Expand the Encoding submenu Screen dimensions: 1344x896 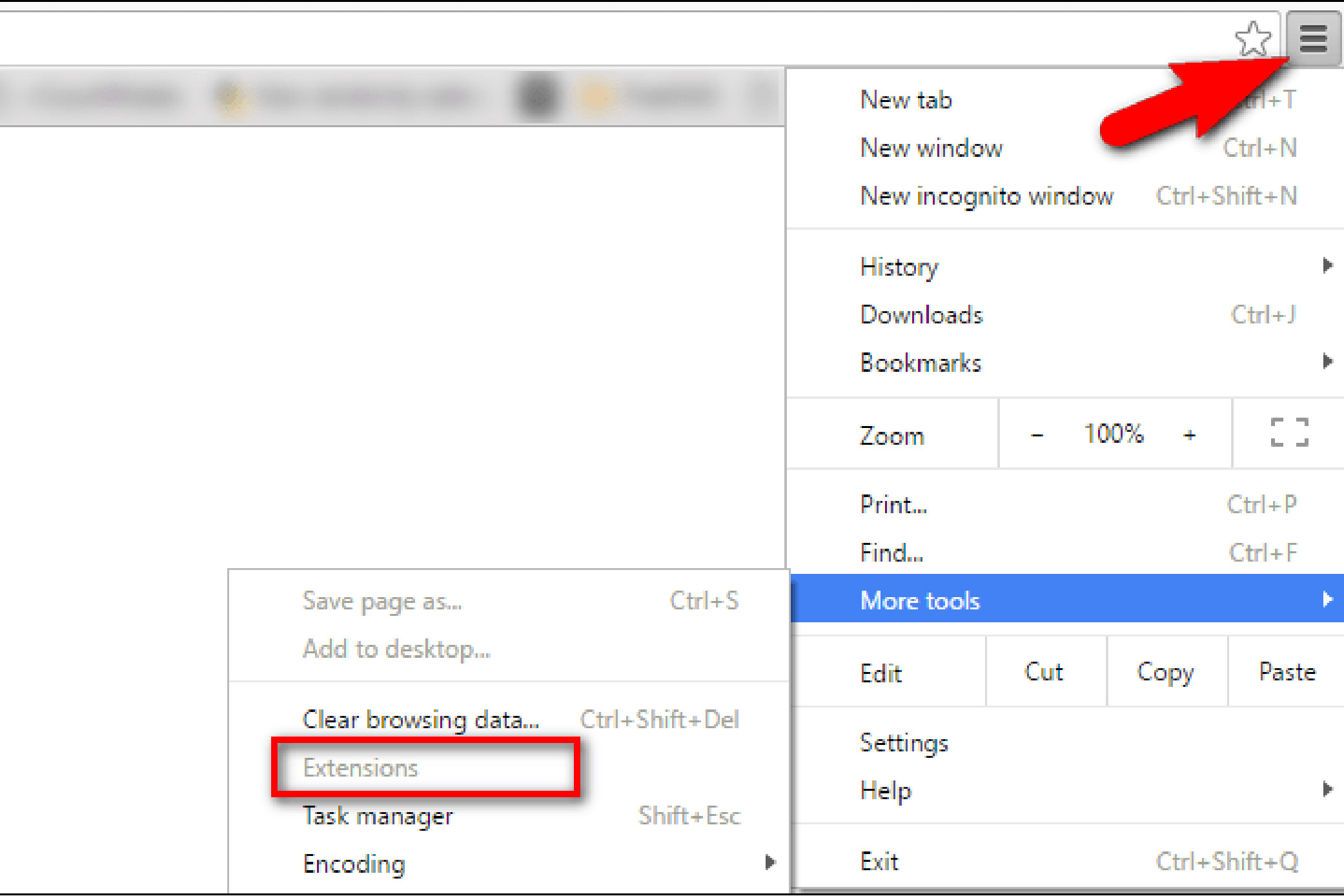tap(509, 864)
